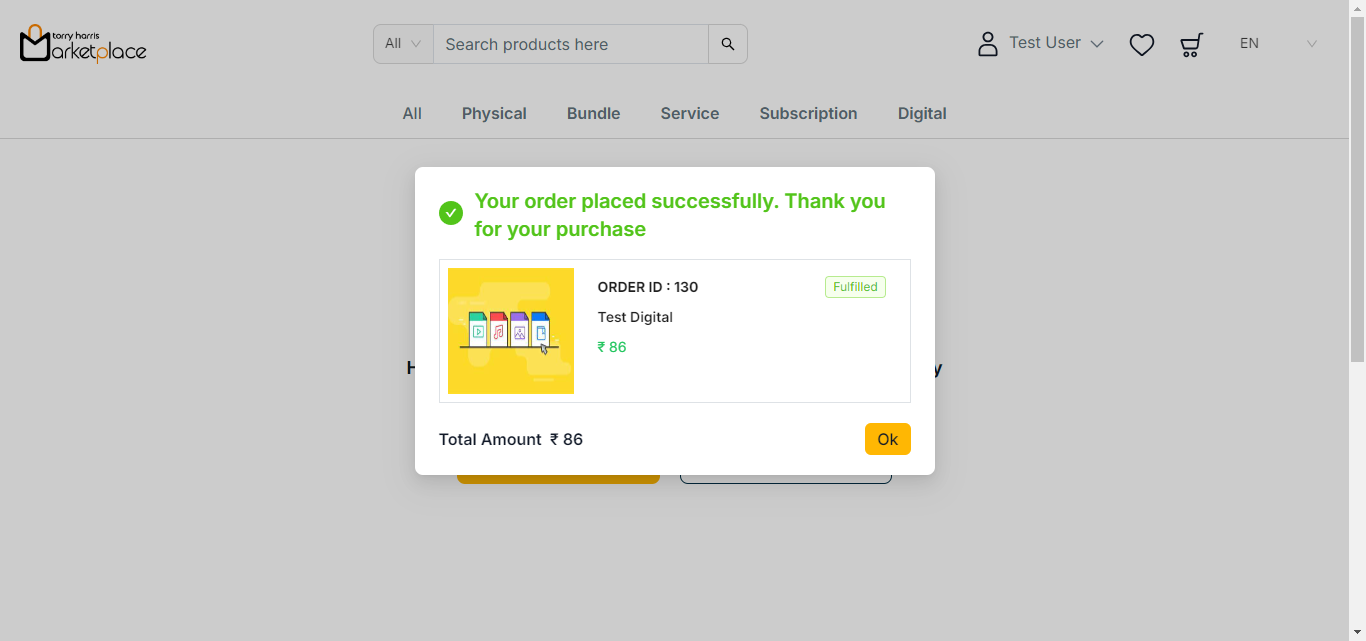Focus the Search products here field
The width and height of the screenshot is (1366, 641).
pyautogui.click(x=570, y=44)
